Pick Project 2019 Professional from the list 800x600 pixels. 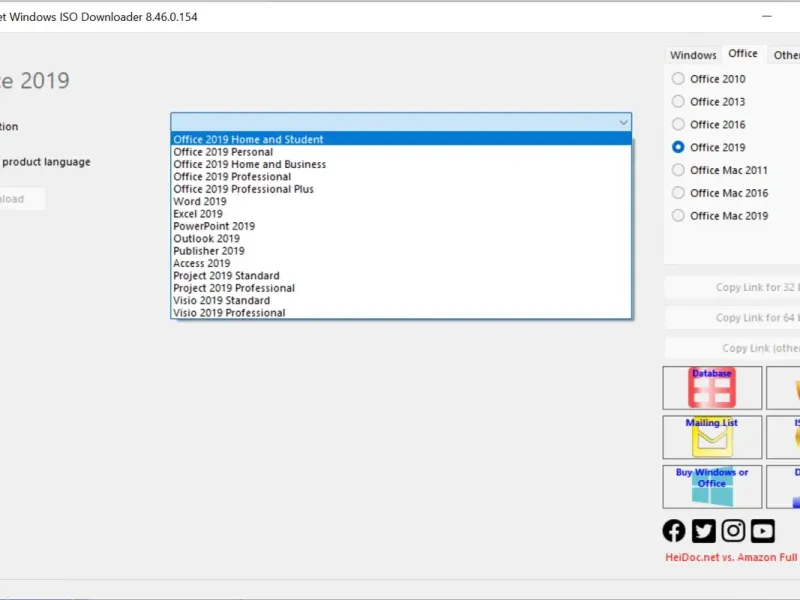401,288
